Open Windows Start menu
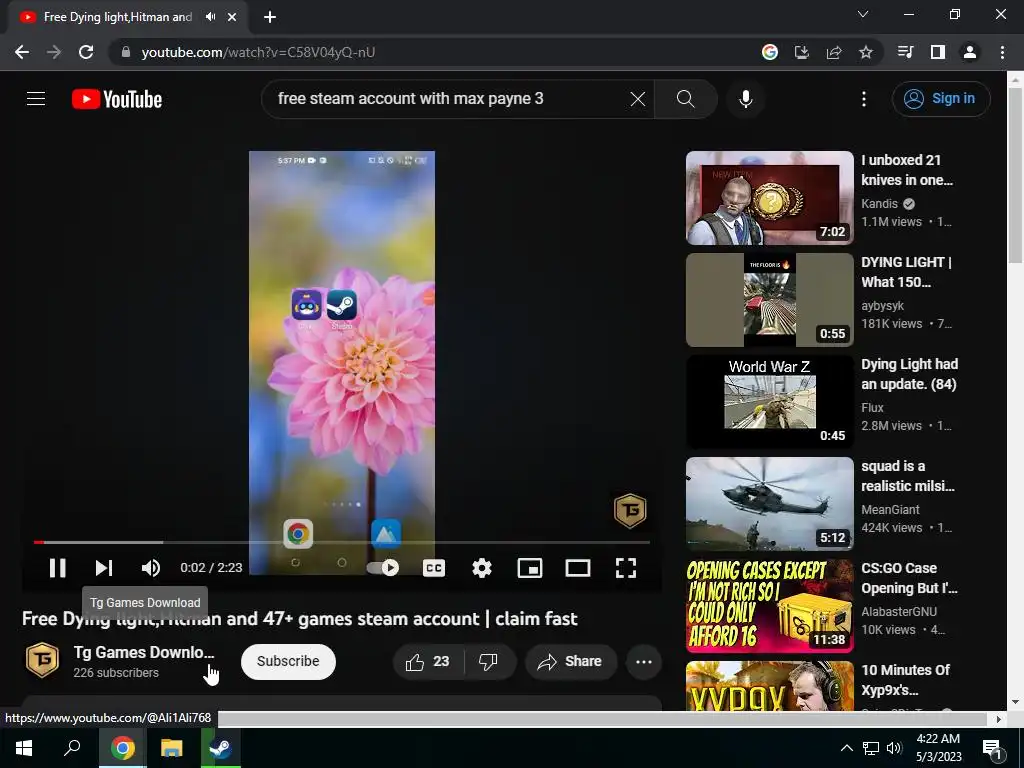Viewport: 1024px width, 768px height. point(24,748)
